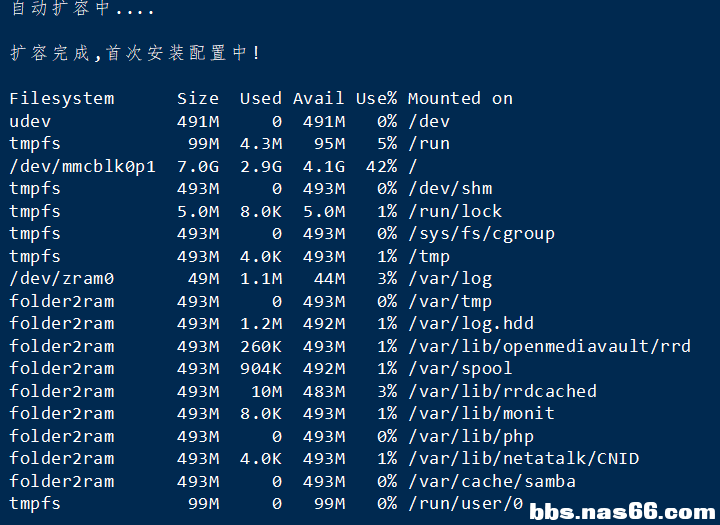Click the 42% usage value
Screen dimensions: 720x525
(x=382, y=166)
